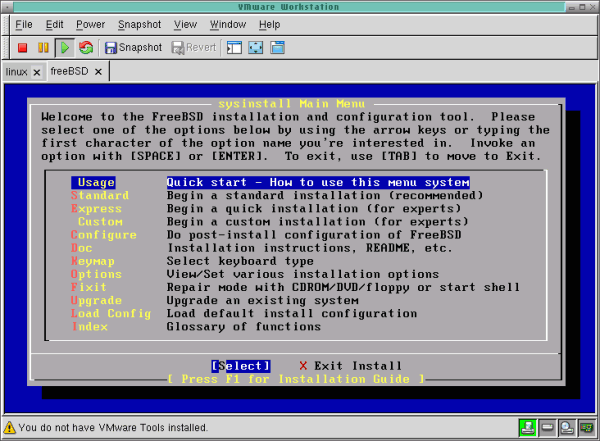Close the linux tab
The image size is (600, 441).
37,72
